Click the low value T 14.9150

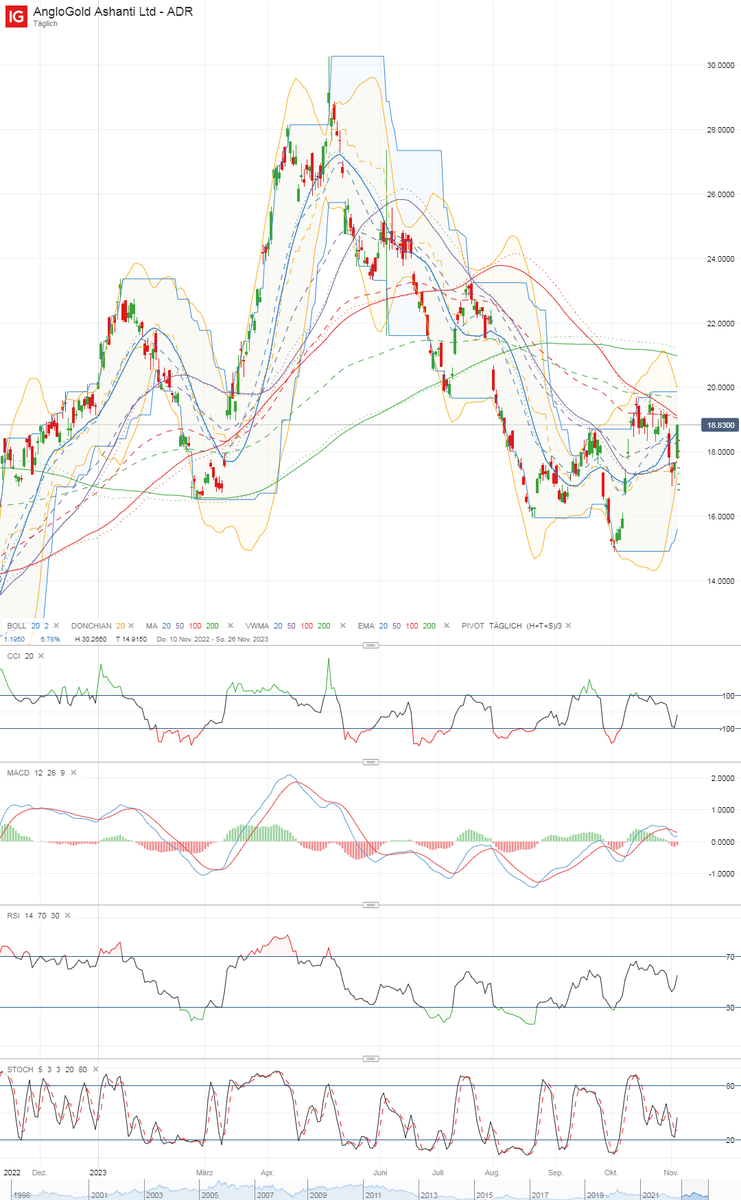click(x=132, y=638)
